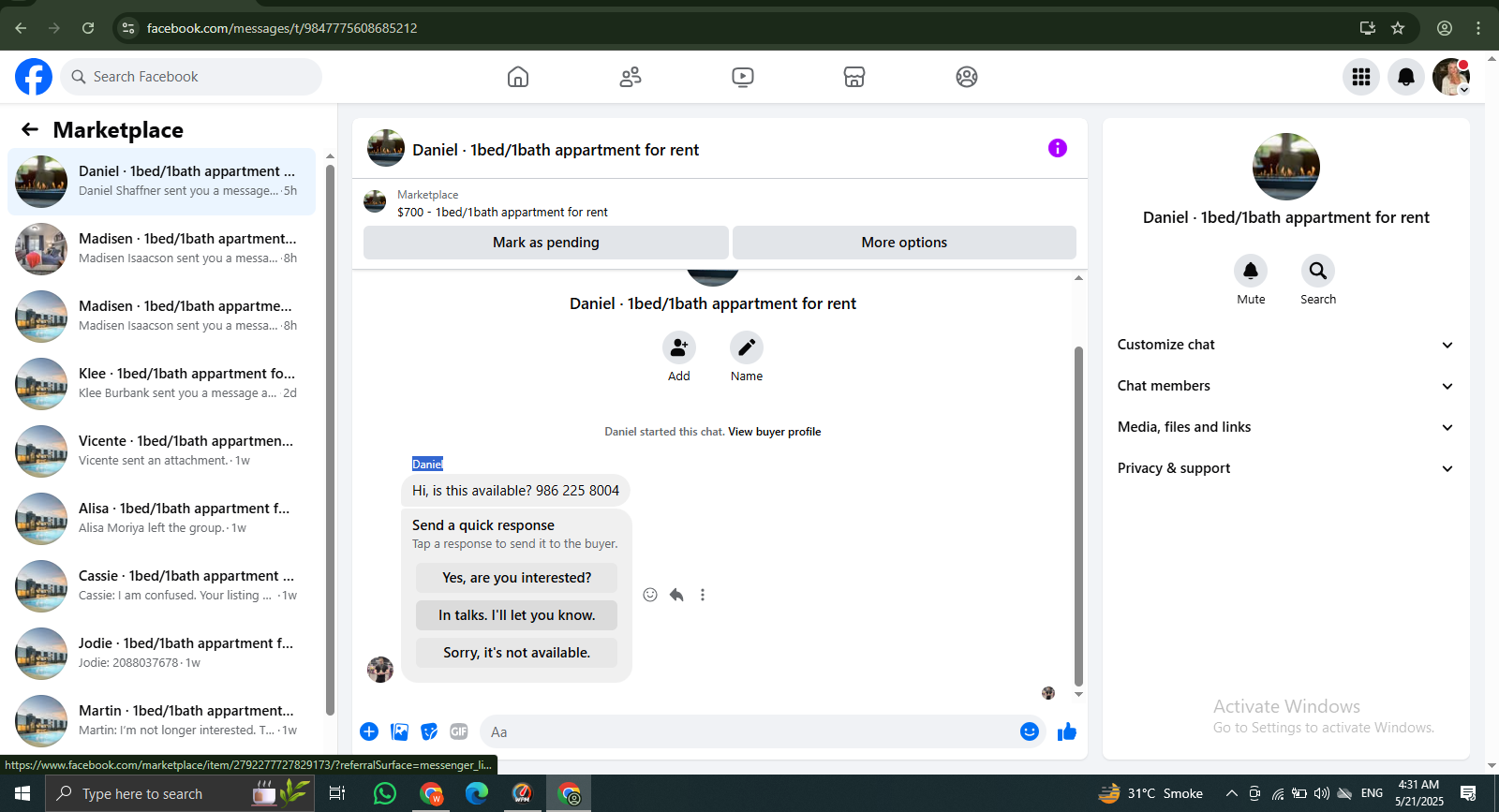Open the Groups icon in top navigation
Image resolution: width=1499 pixels, height=812 pixels.
click(x=967, y=77)
